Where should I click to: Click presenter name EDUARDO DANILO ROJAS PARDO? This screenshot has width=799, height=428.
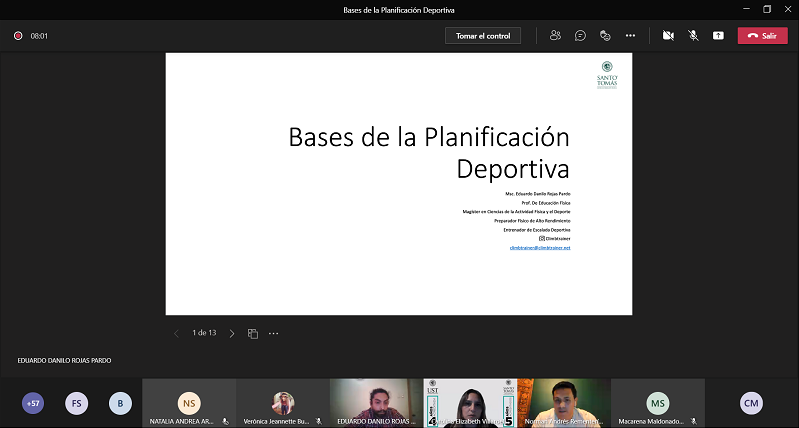(x=64, y=360)
